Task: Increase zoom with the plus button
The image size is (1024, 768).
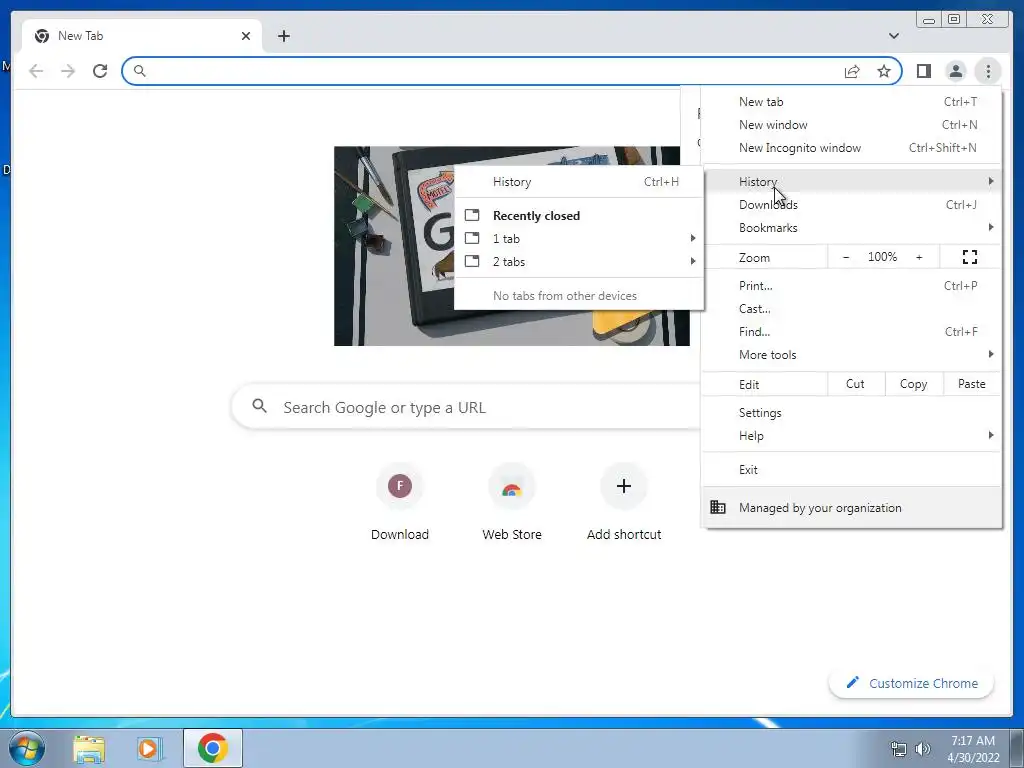Action: coord(919,257)
